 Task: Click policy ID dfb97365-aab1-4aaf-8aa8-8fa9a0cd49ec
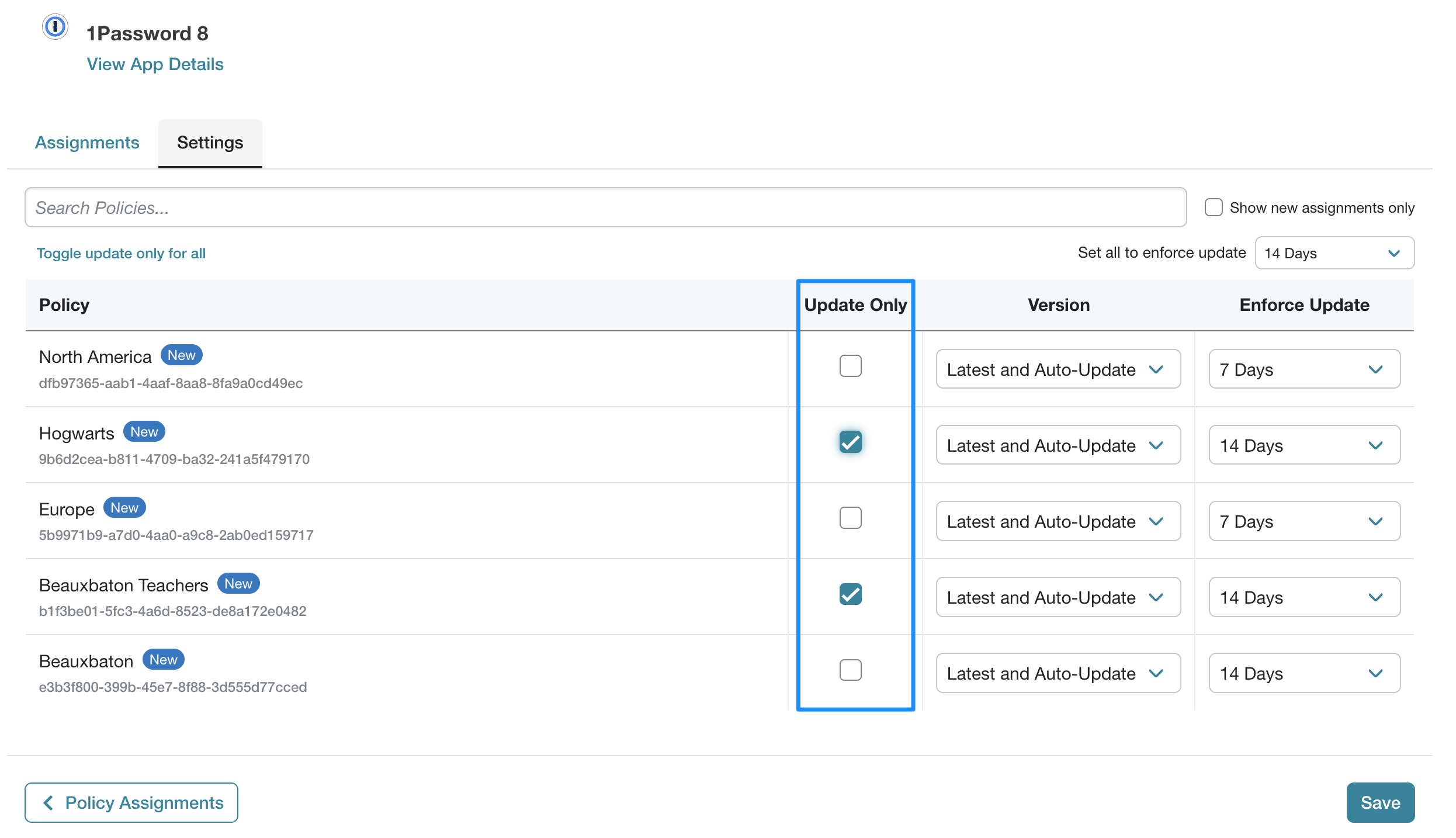coord(171,383)
